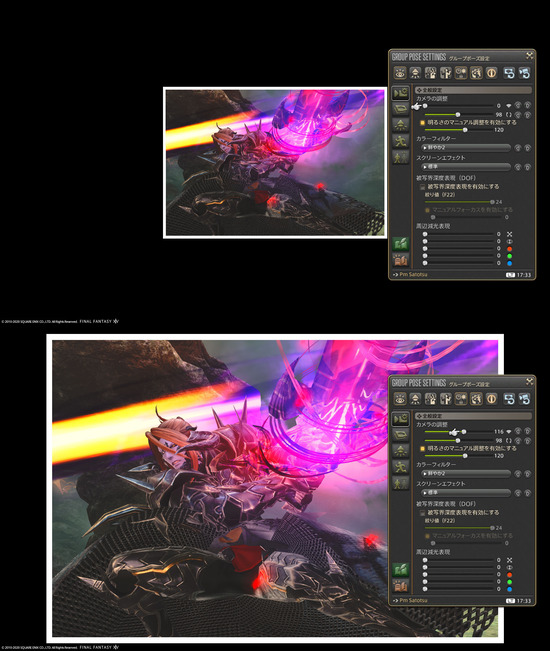The width and height of the screenshot is (550, 651).
Task: Click the first blue curved-arrow icon in upper panel
Action: click(509, 73)
